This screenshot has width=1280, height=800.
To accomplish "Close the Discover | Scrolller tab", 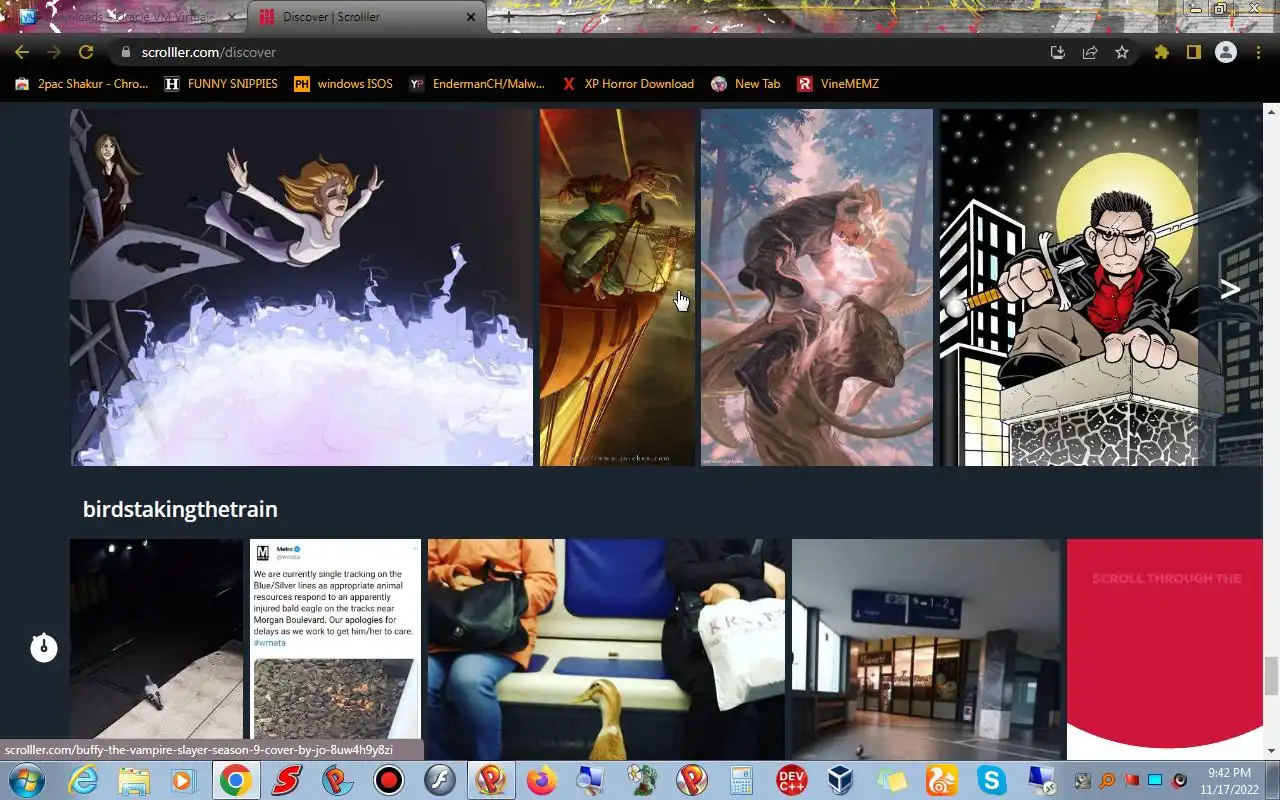I will (x=471, y=17).
